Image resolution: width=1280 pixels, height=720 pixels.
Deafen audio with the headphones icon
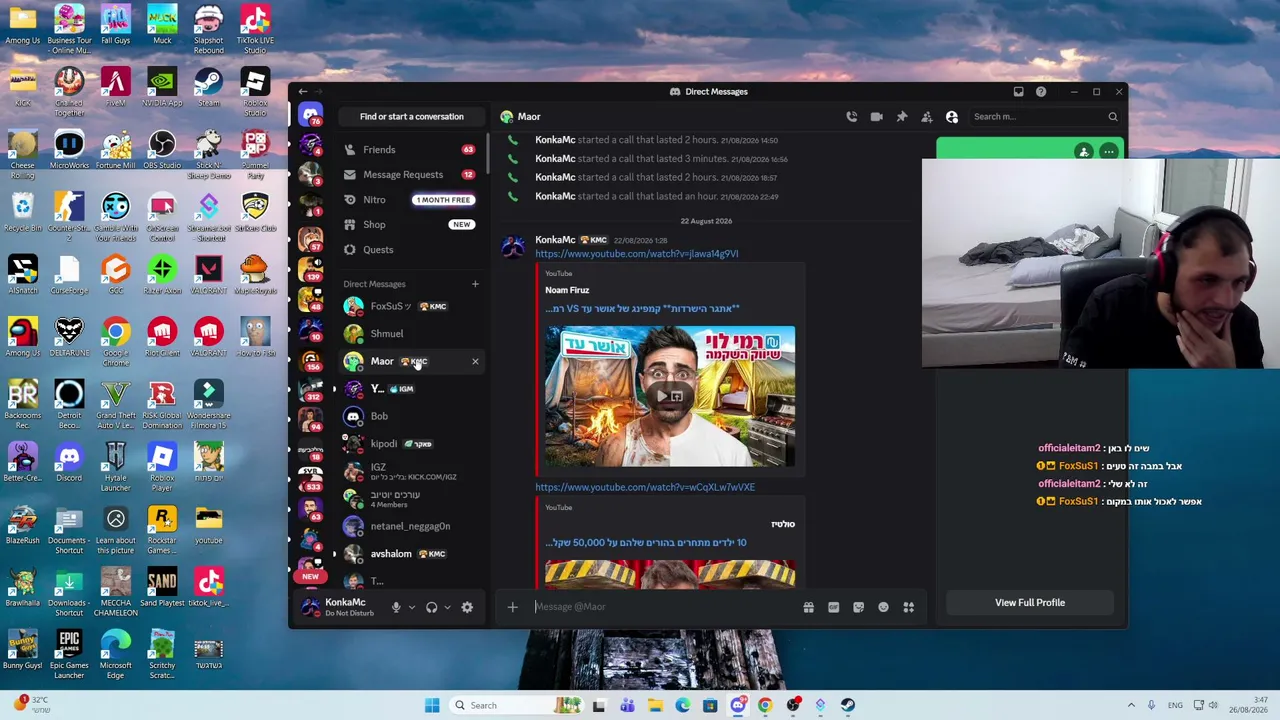click(x=432, y=607)
